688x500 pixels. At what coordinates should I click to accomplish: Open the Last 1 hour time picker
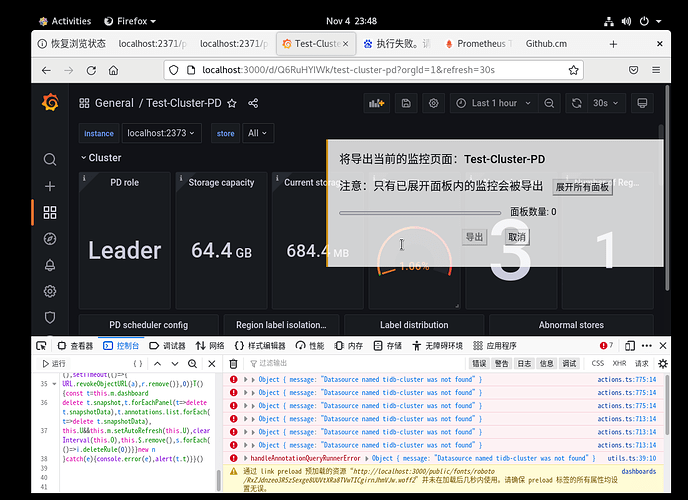tap(486, 103)
